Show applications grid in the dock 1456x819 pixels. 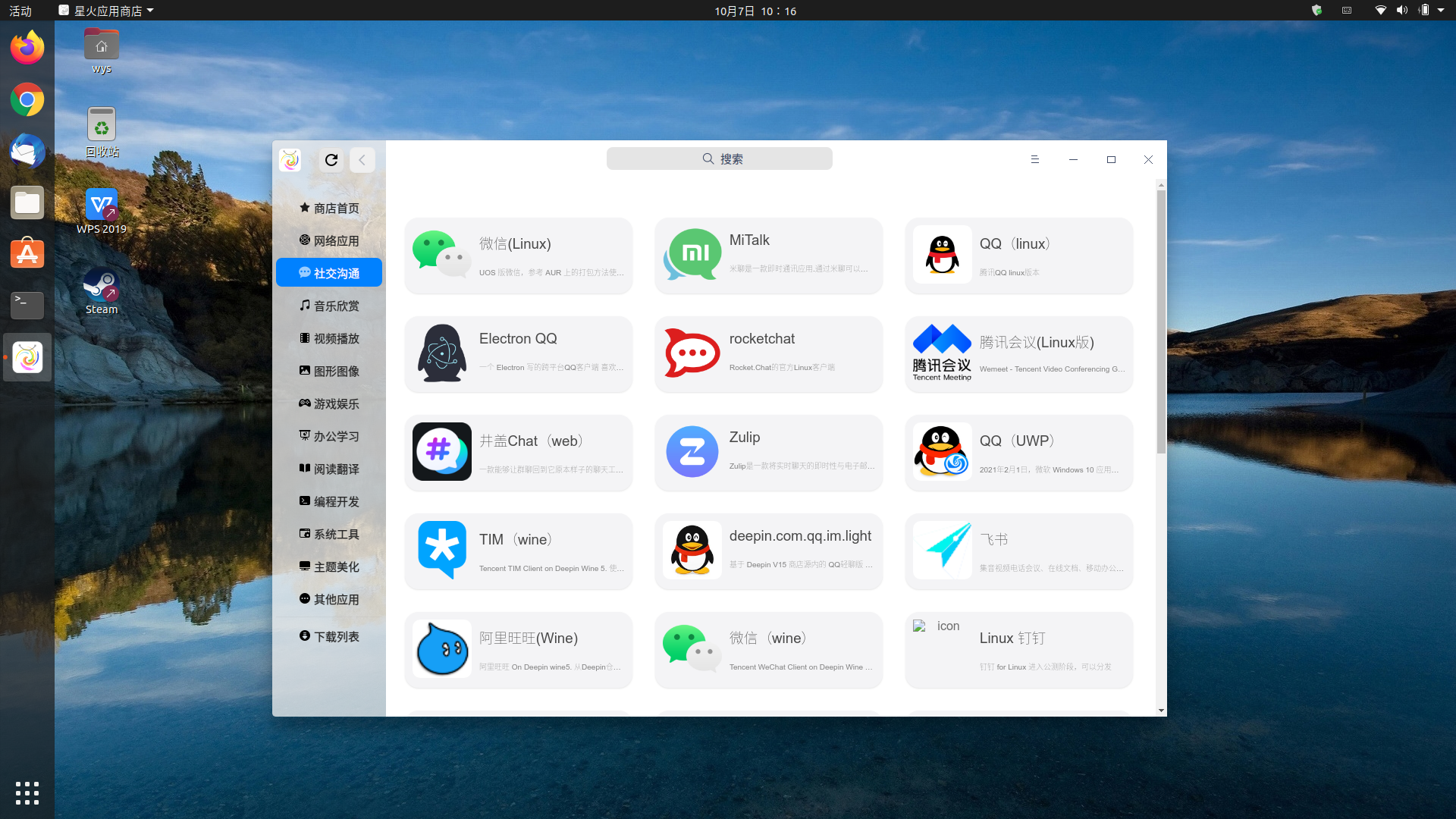coord(27,793)
